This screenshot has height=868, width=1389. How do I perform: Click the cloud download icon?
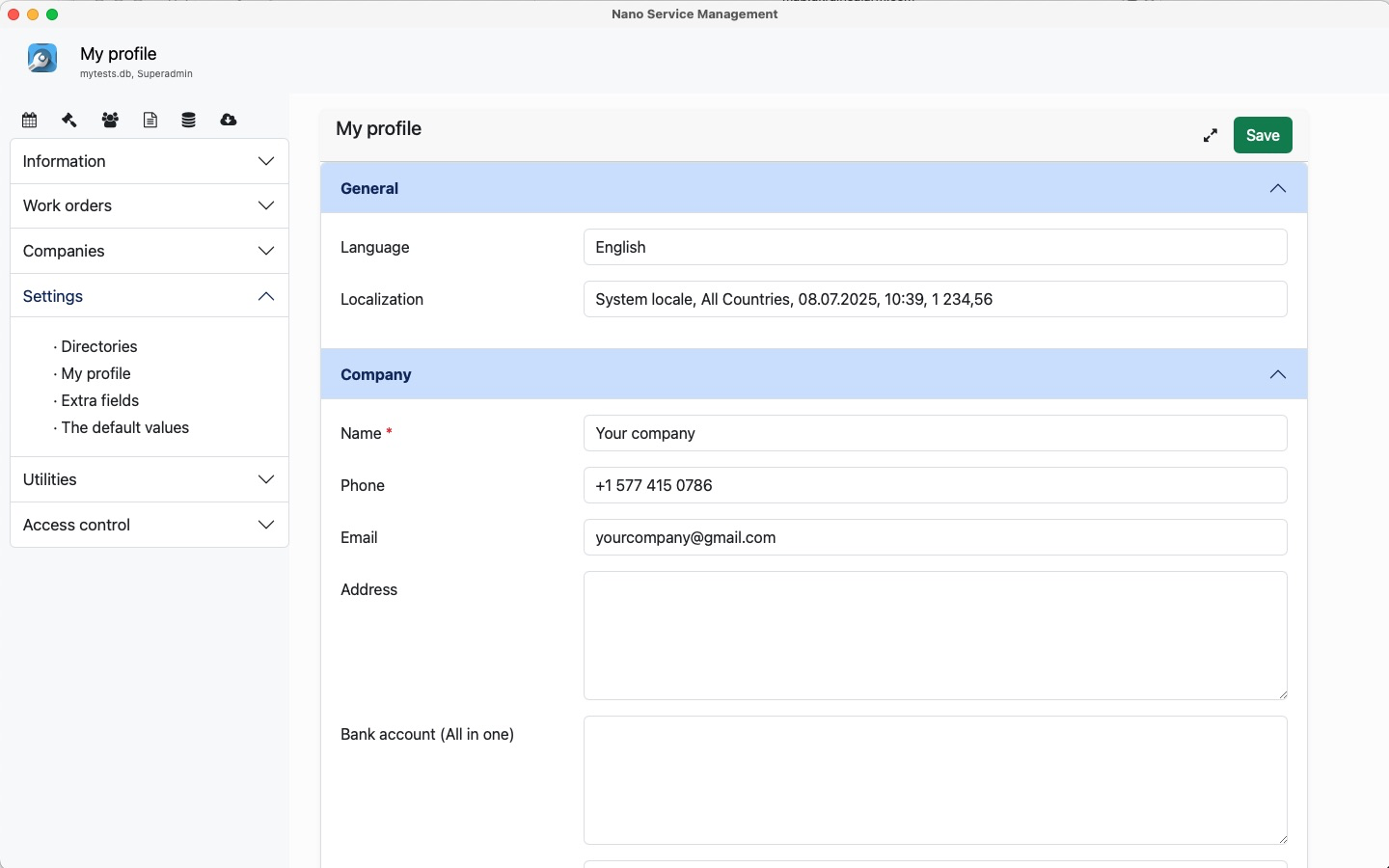pyautogui.click(x=229, y=121)
